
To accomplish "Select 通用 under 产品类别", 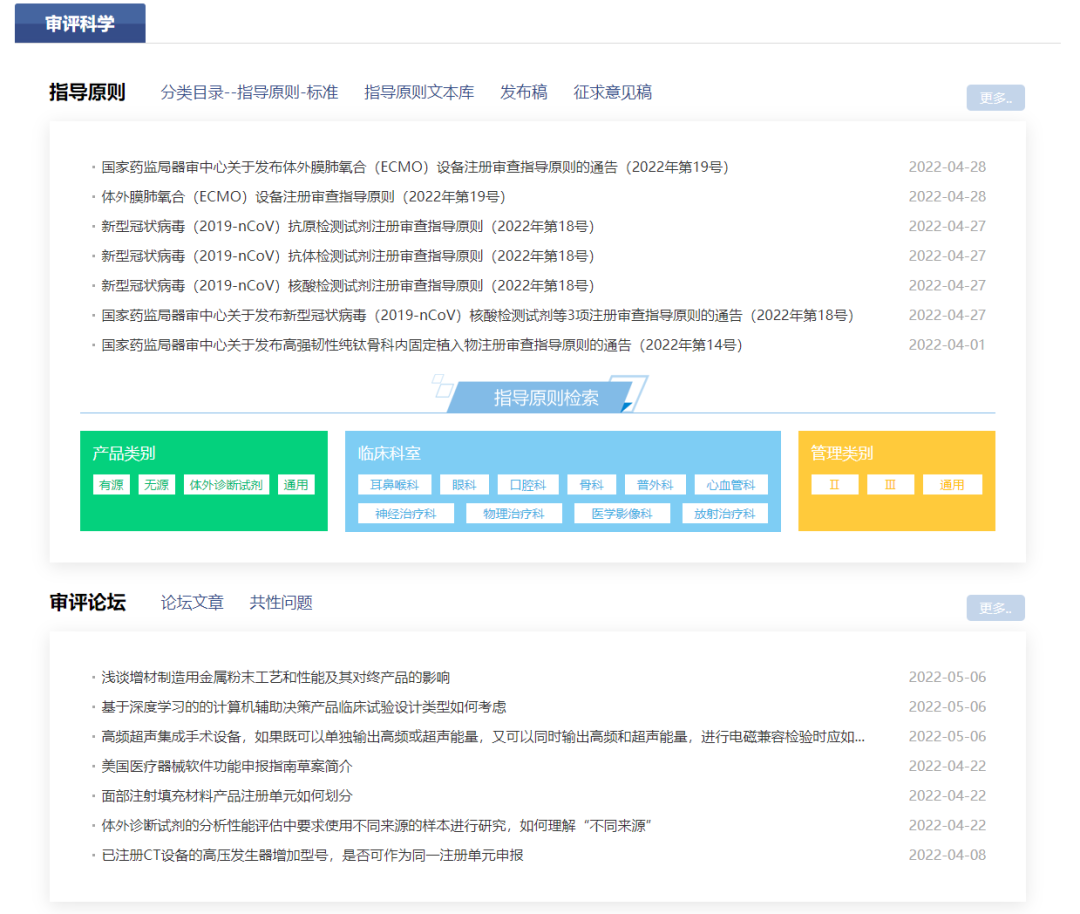I will pyautogui.click(x=296, y=485).
